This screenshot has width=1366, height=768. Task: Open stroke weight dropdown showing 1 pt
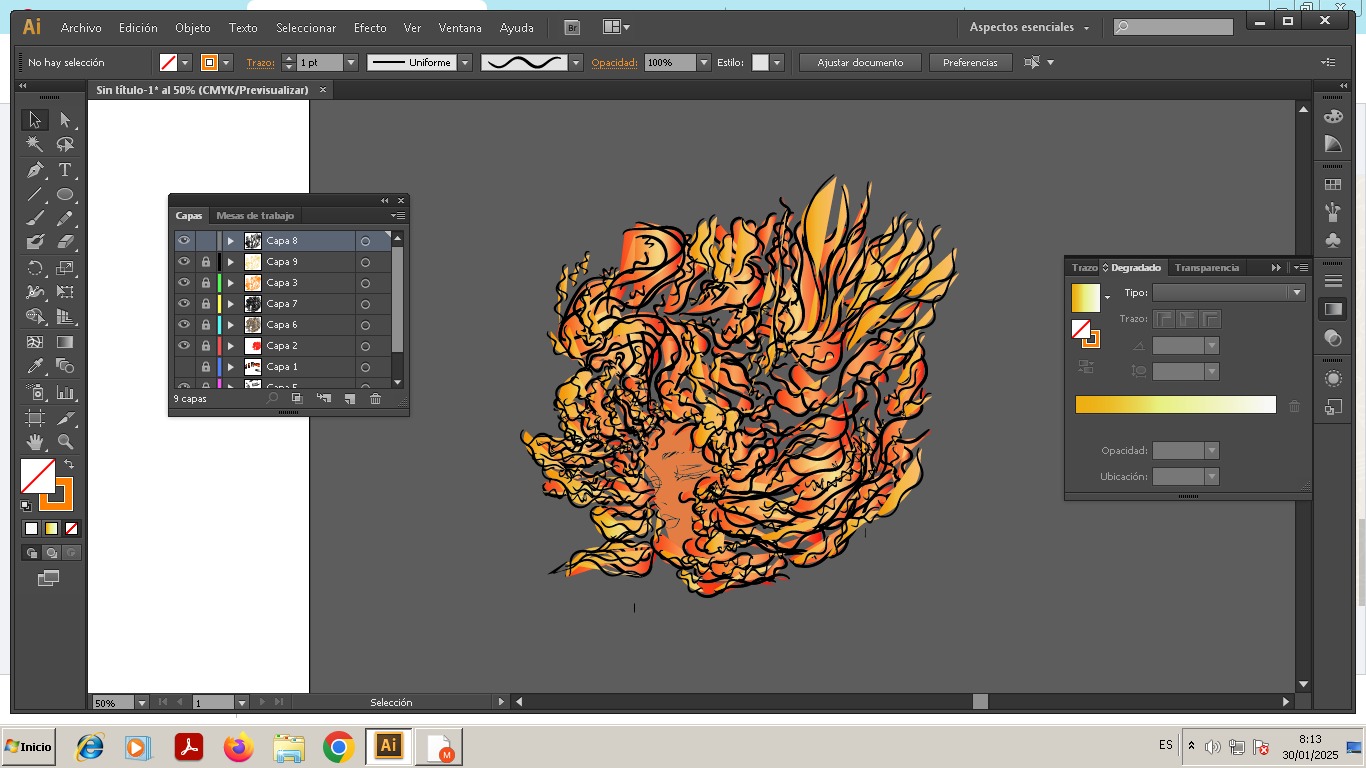coord(350,63)
